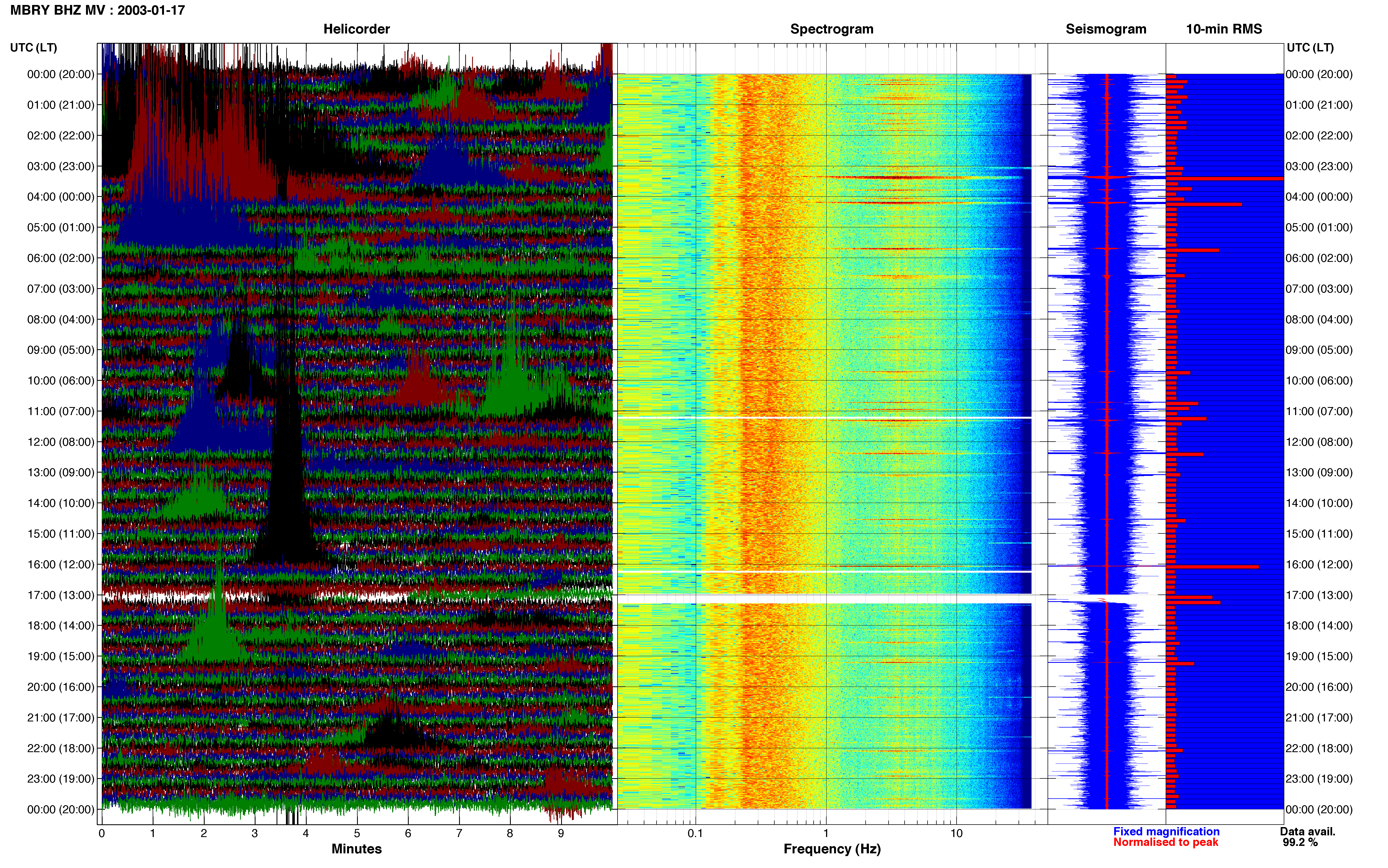Click the right-axis time label 22:00 (18:00)
Viewport: 1388px width, 868px height.
click(x=1319, y=749)
